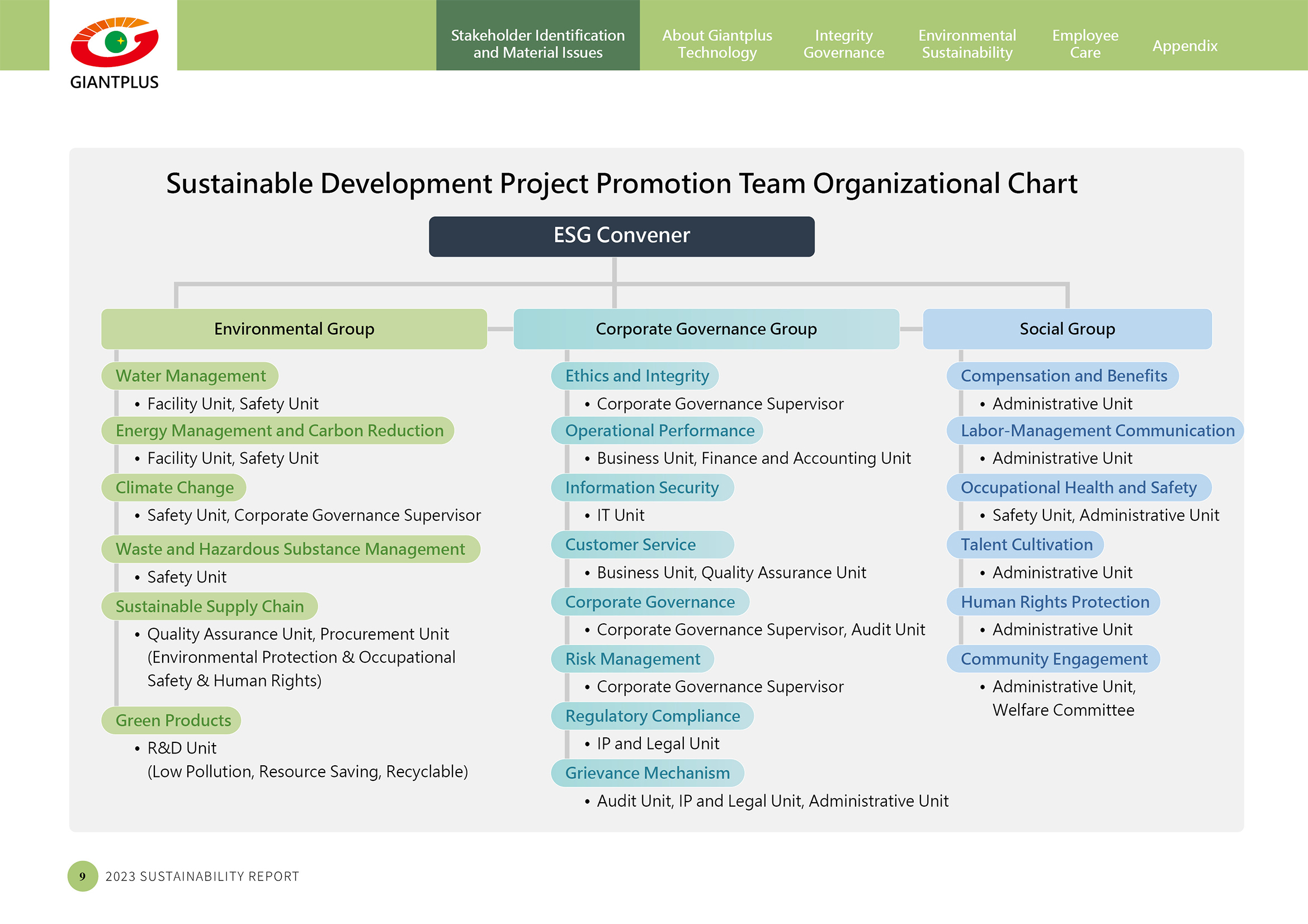
Task: Select the Environmental Group header
Action: (x=294, y=329)
